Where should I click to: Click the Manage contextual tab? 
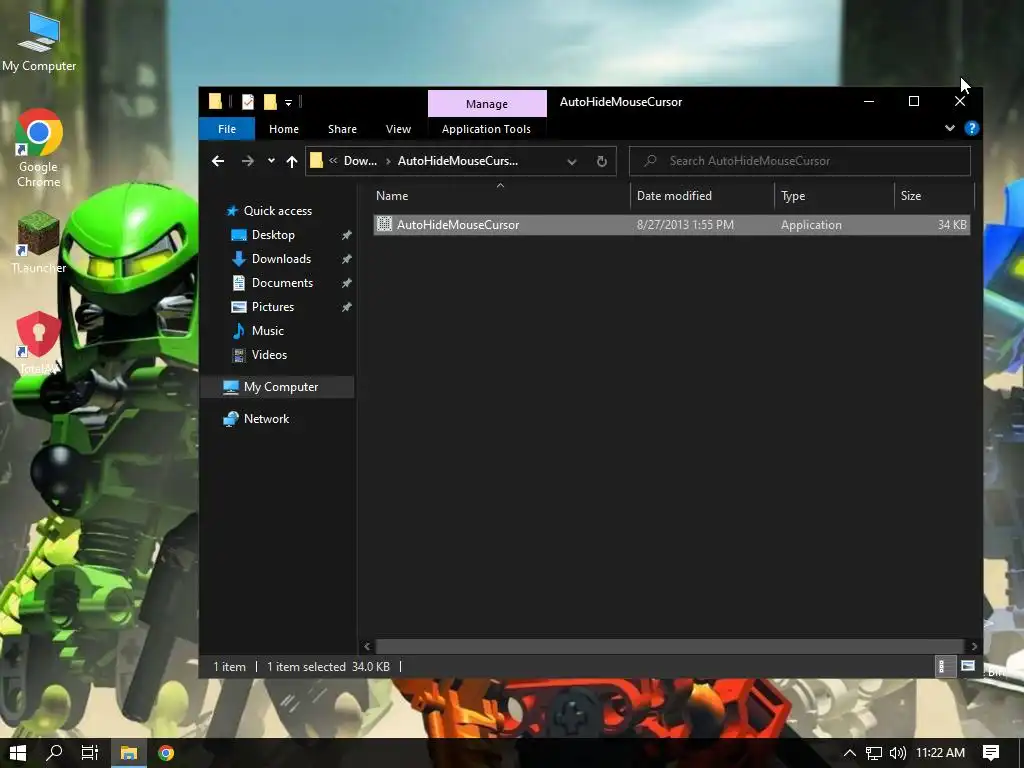click(x=487, y=104)
